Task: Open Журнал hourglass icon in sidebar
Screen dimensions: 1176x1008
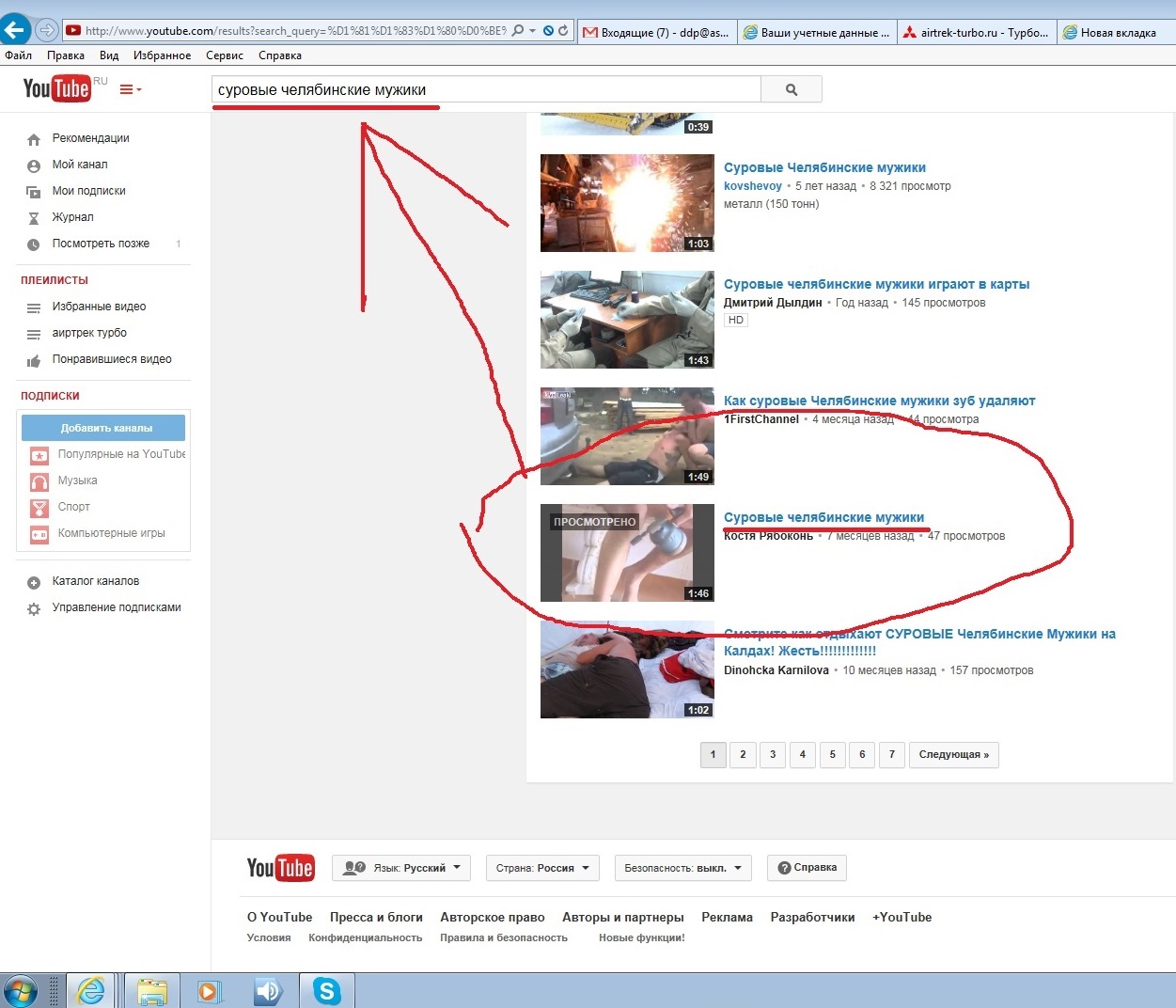Action: point(34,218)
